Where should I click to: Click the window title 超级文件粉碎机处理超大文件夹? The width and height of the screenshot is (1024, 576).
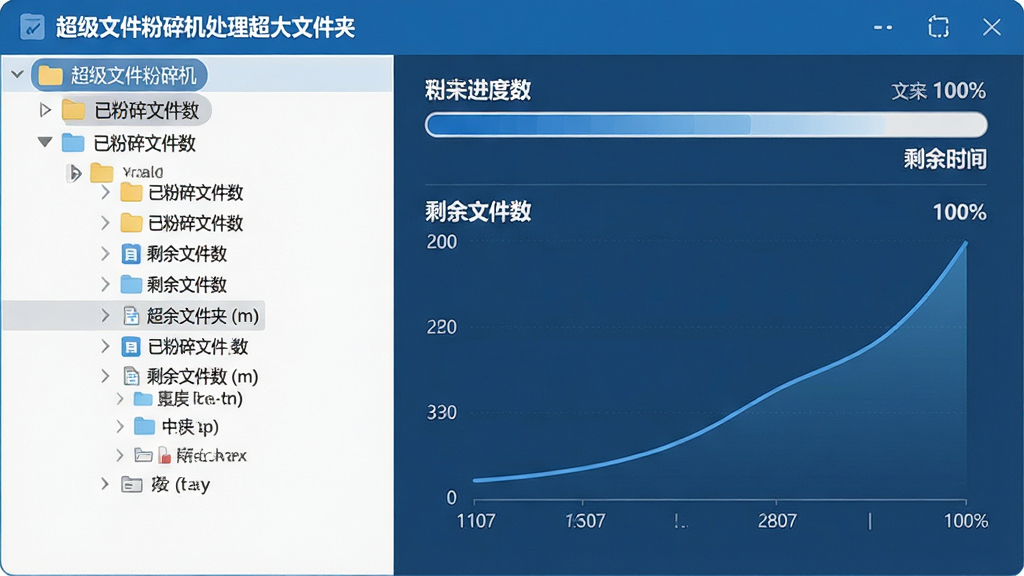[x=205, y=27]
